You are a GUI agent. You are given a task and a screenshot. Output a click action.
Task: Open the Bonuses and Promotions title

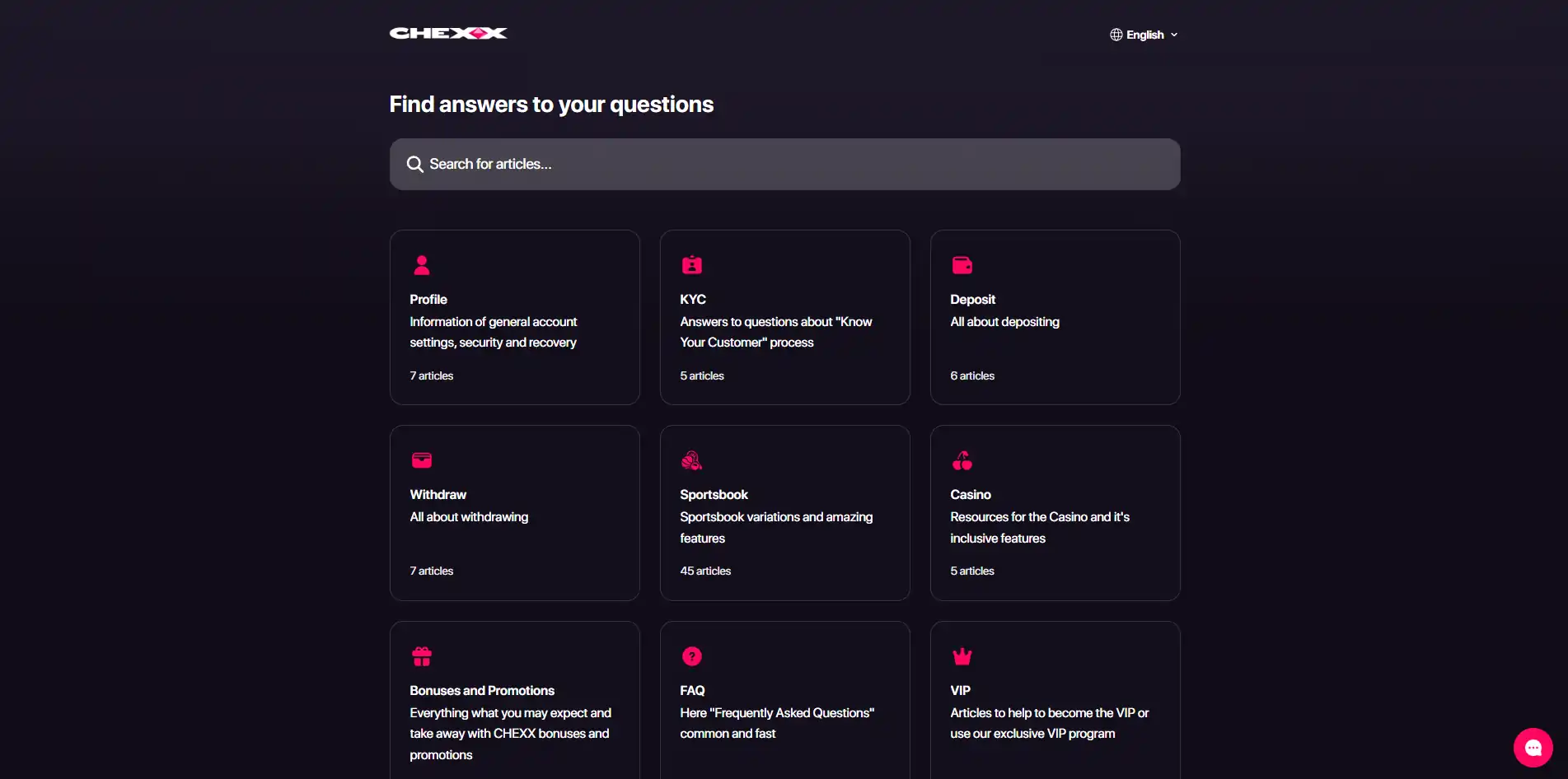click(482, 691)
